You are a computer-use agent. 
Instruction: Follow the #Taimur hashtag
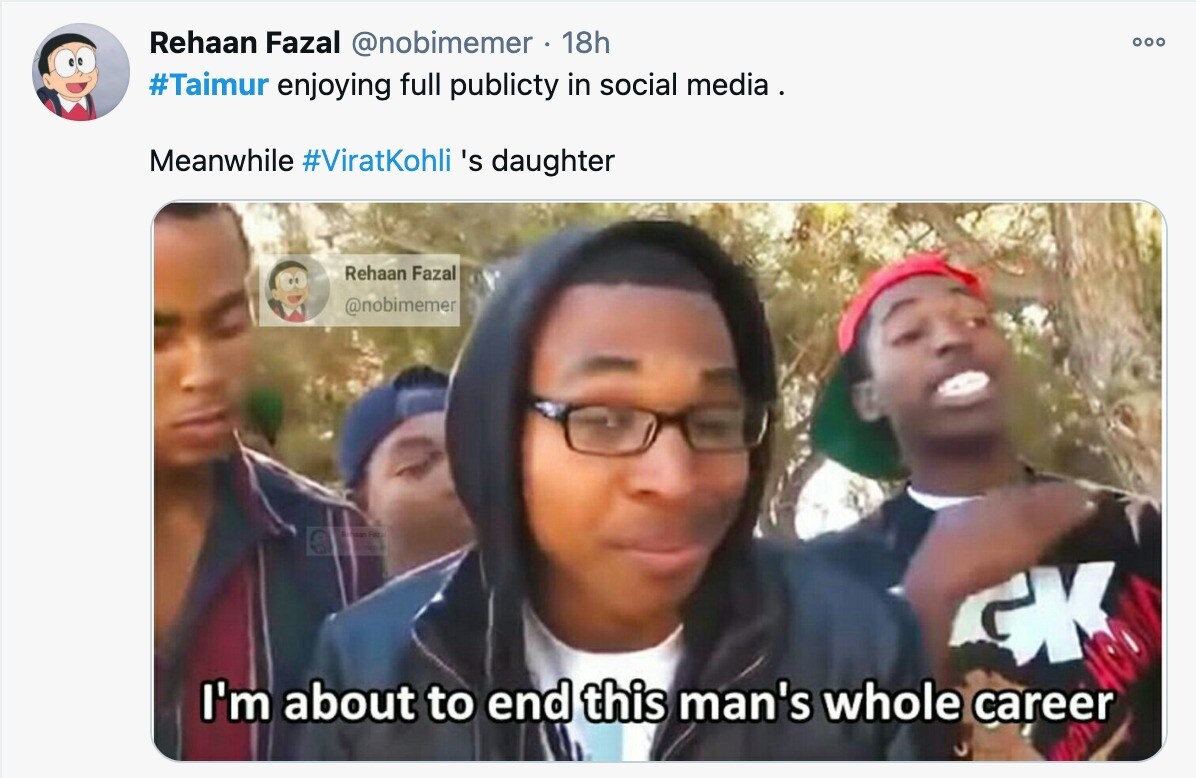pyautogui.click(x=208, y=85)
